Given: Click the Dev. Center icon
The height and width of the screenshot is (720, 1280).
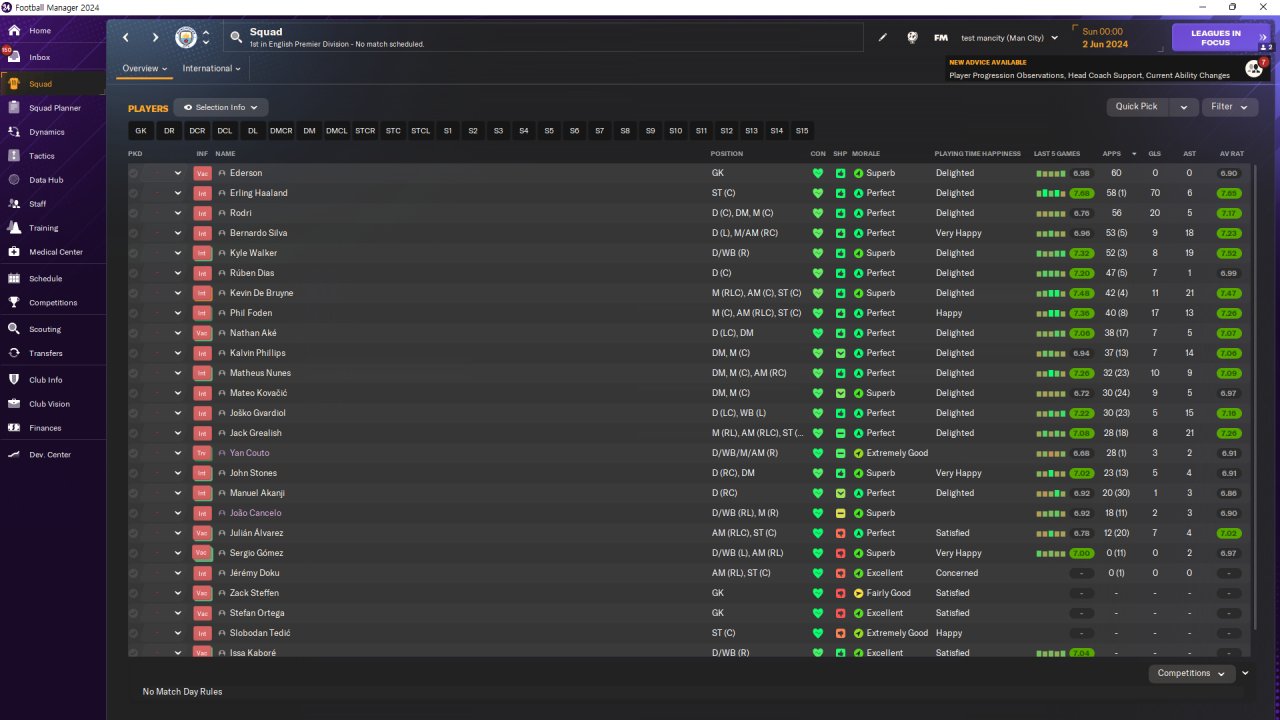Looking at the screenshot, I should tap(14, 455).
